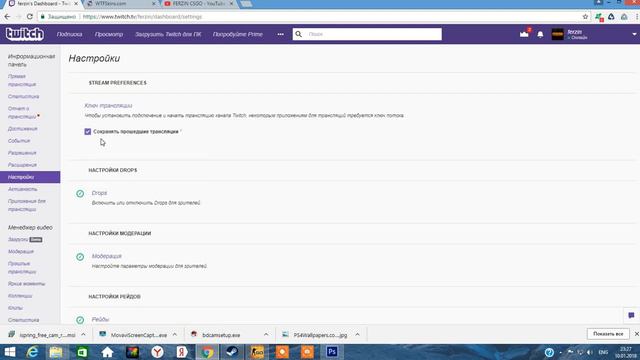640x360 pixels.
Task: Click the Drops green checkmark icon
Action: point(80,193)
